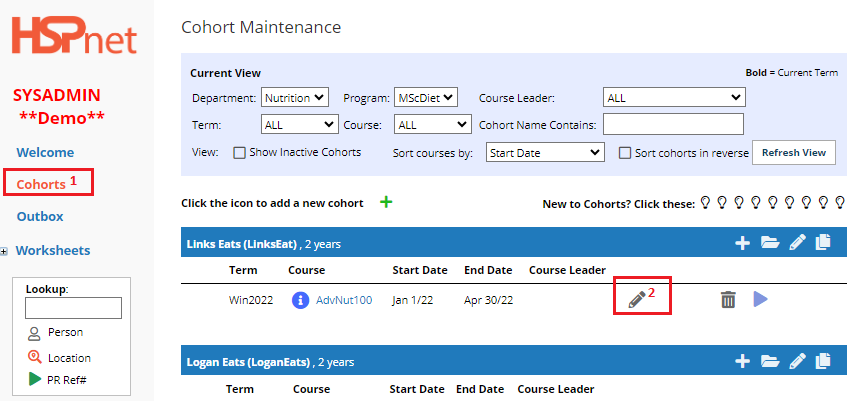Click the Win2022 term cell

251,301
